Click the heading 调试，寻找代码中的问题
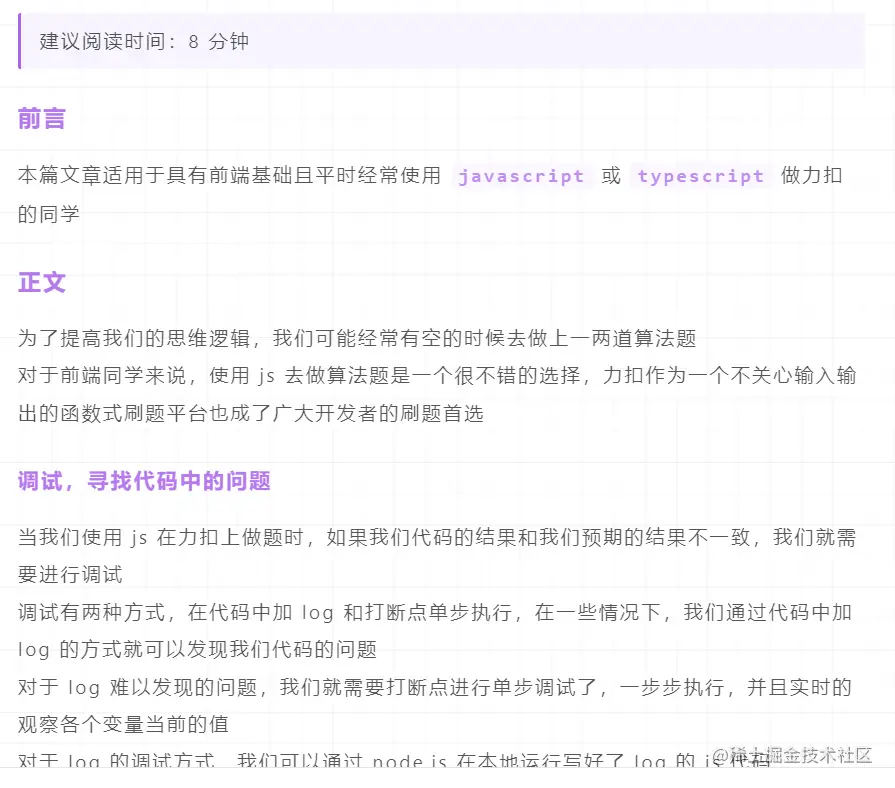895x788 pixels. pos(144,481)
